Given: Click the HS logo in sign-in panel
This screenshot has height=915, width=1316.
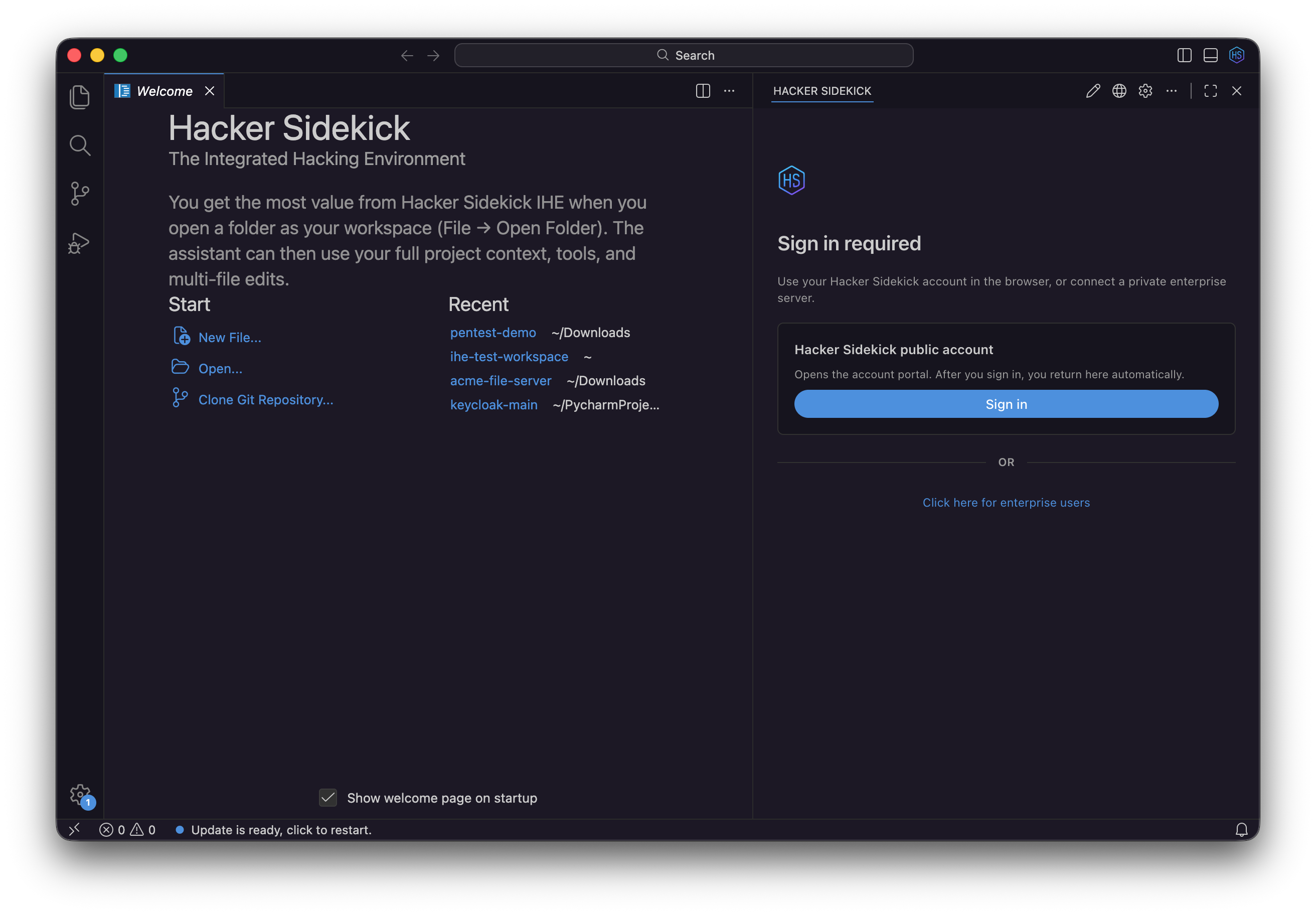Looking at the screenshot, I should (791, 181).
